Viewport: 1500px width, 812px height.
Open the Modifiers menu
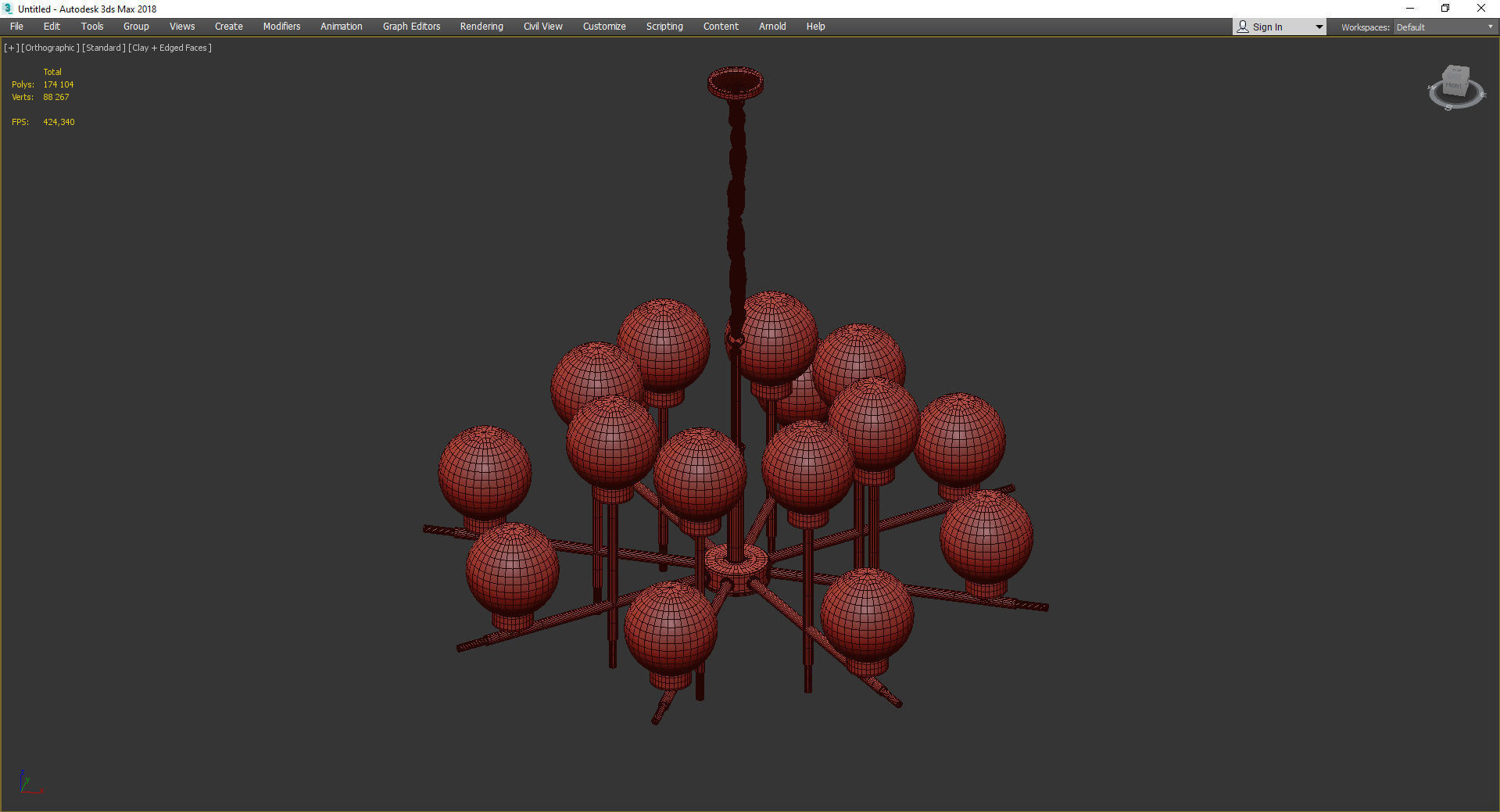[281, 27]
